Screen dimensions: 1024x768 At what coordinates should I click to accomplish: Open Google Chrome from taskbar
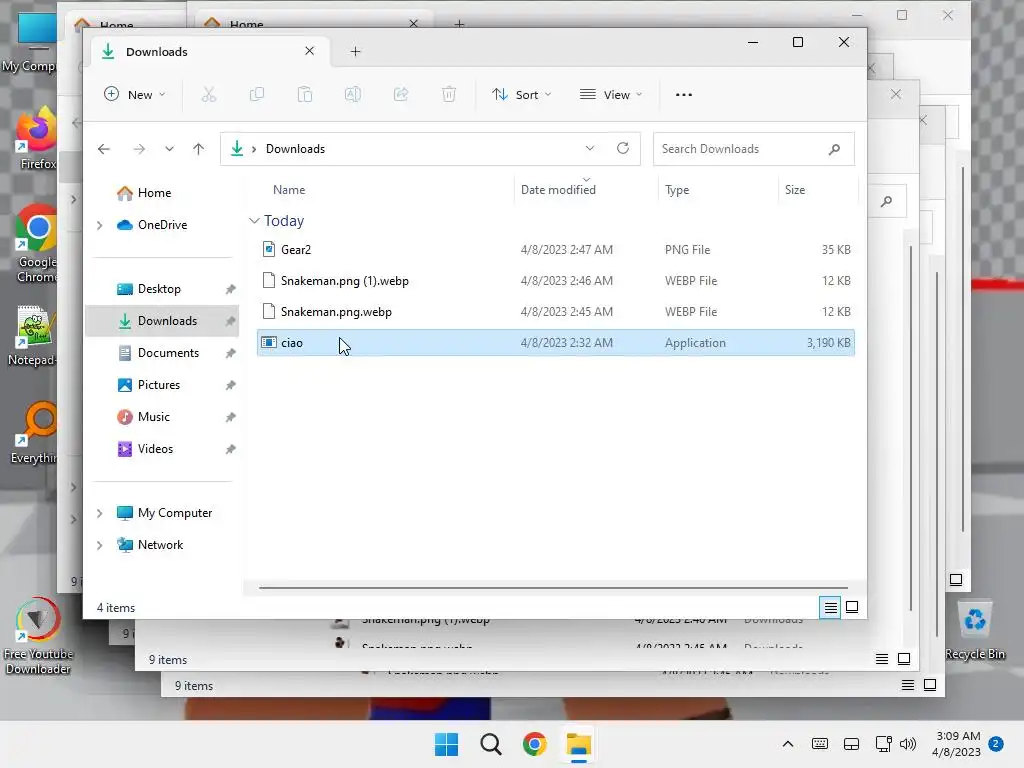point(534,744)
